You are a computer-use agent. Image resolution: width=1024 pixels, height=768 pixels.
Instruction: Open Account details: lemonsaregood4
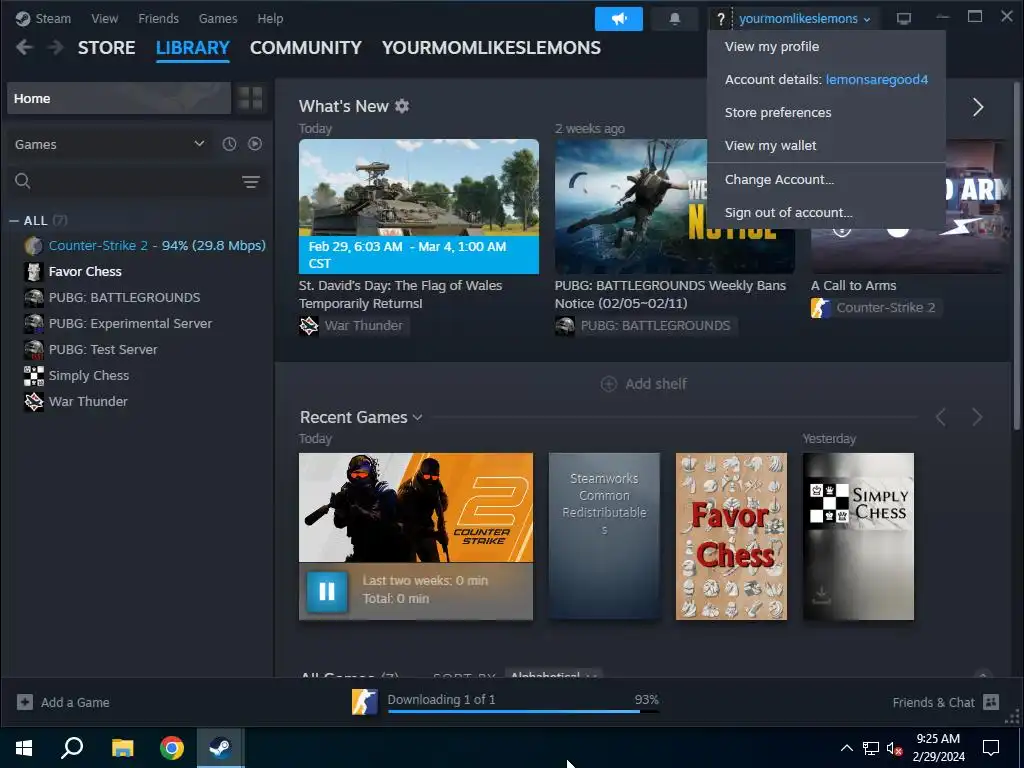tap(826, 79)
